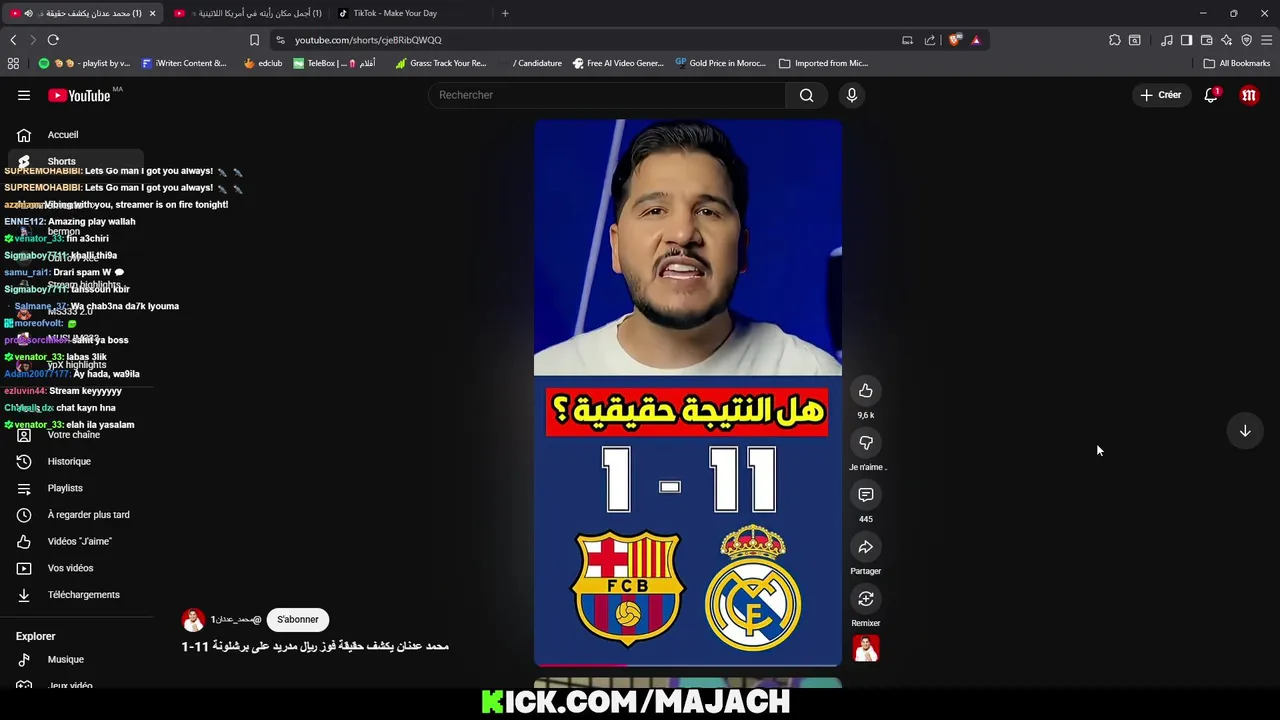Open Musique under Explorer
Image resolution: width=1280 pixels, height=720 pixels.
coord(75,660)
